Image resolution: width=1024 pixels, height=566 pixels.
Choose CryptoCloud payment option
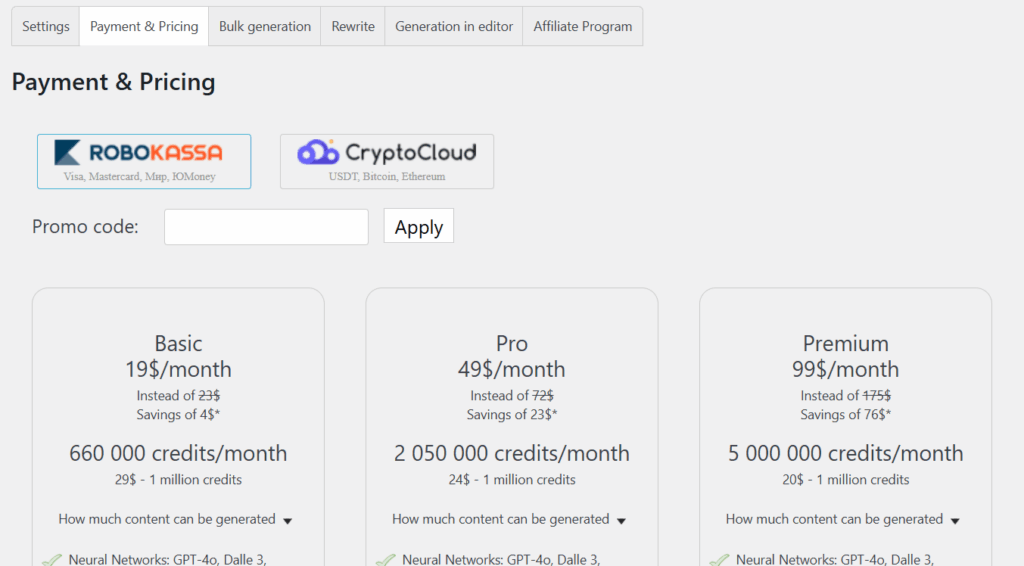pos(386,161)
